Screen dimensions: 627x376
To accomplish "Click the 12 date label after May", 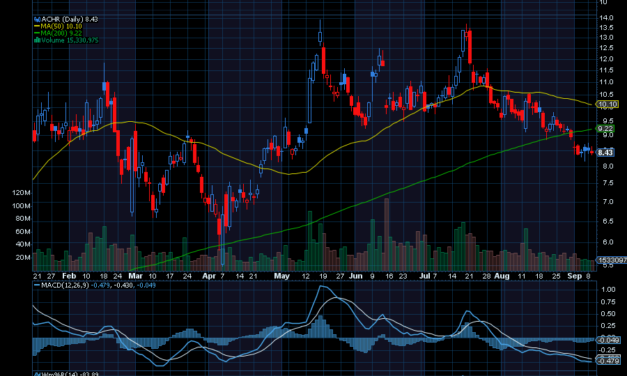I will click(306, 276).
